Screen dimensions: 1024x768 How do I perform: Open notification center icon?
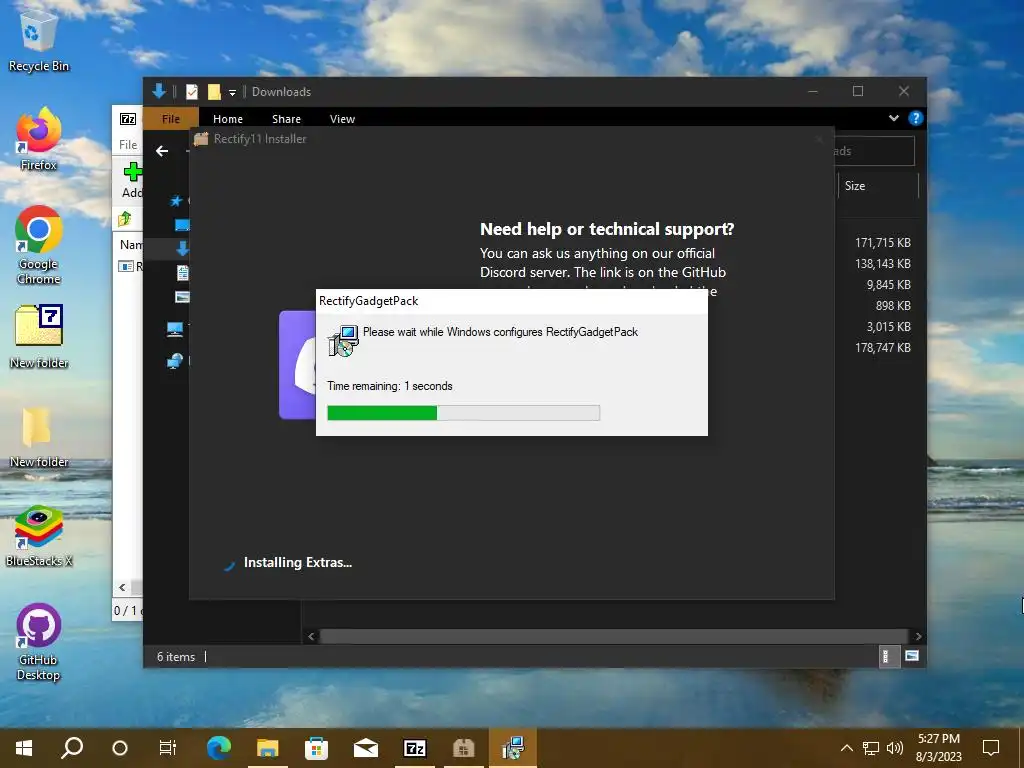pos(991,748)
